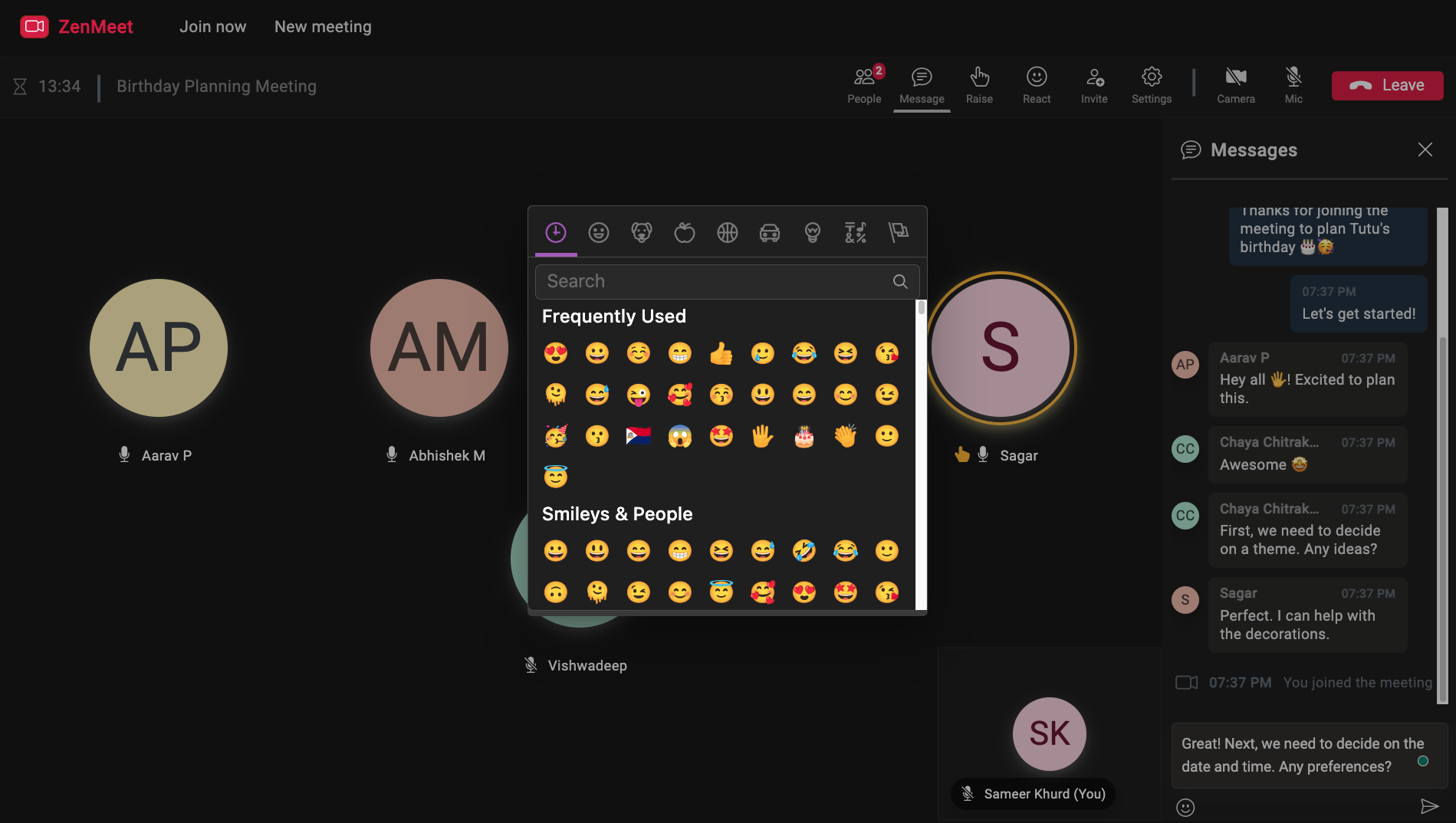Switch to Animals & Nature emoji tab
This screenshot has width=1456, height=823.
point(642,232)
